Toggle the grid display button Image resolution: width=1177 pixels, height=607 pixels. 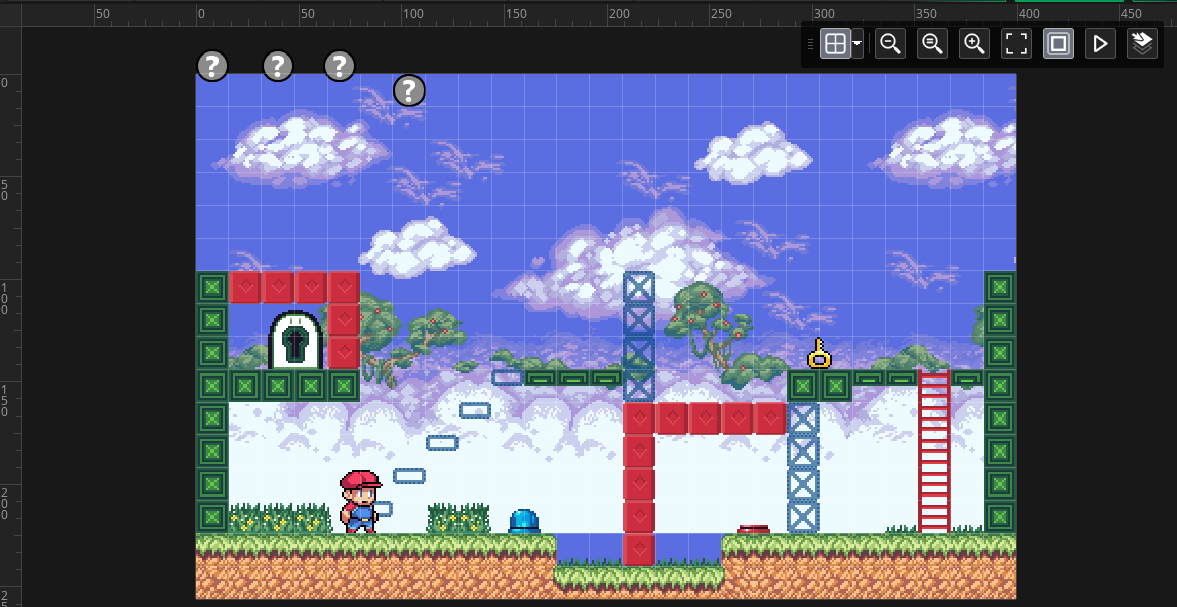[835, 44]
